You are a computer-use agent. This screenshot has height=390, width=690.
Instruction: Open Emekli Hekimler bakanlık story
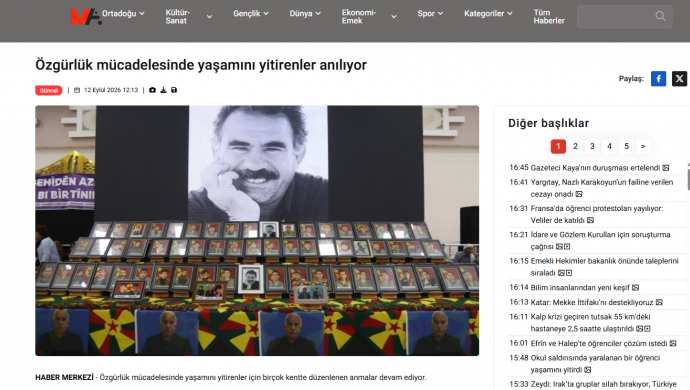pos(604,267)
